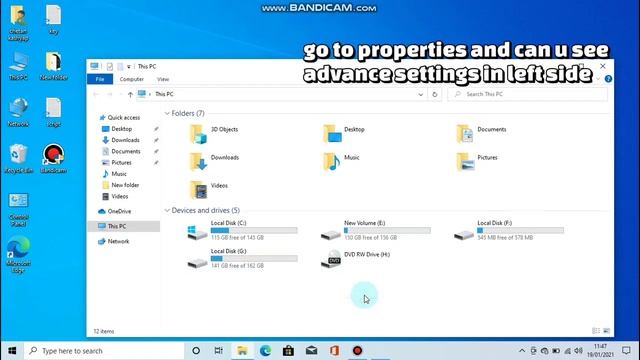This screenshot has width=640, height=360.
Task: Select Local Disk (G:) drive
Action: point(242,258)
